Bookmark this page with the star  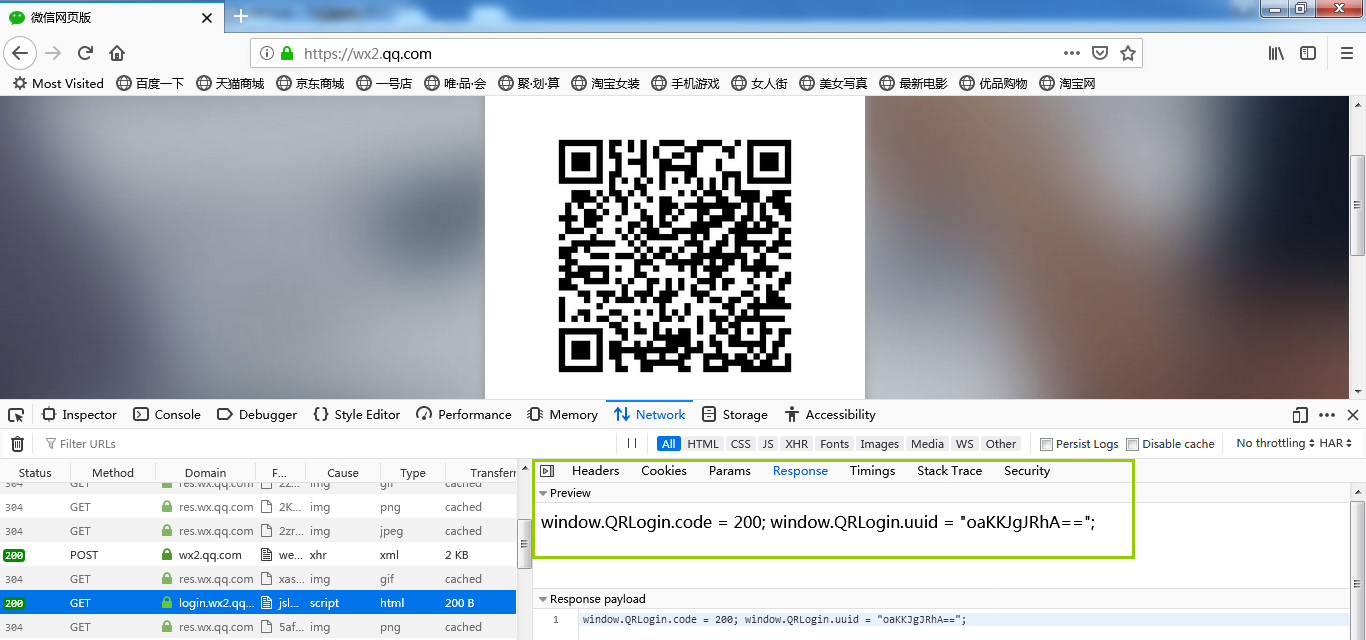click(x=1128, y=53)
